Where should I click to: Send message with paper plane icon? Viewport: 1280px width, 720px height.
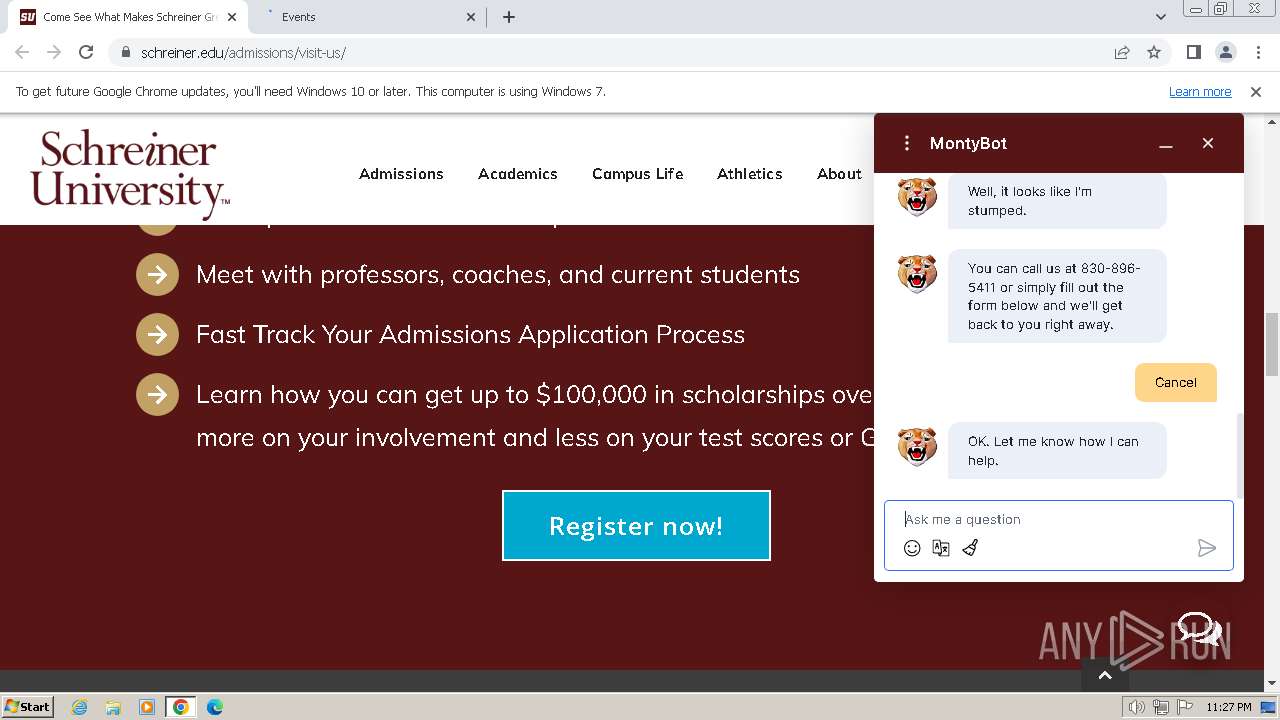pos(1207,548)
